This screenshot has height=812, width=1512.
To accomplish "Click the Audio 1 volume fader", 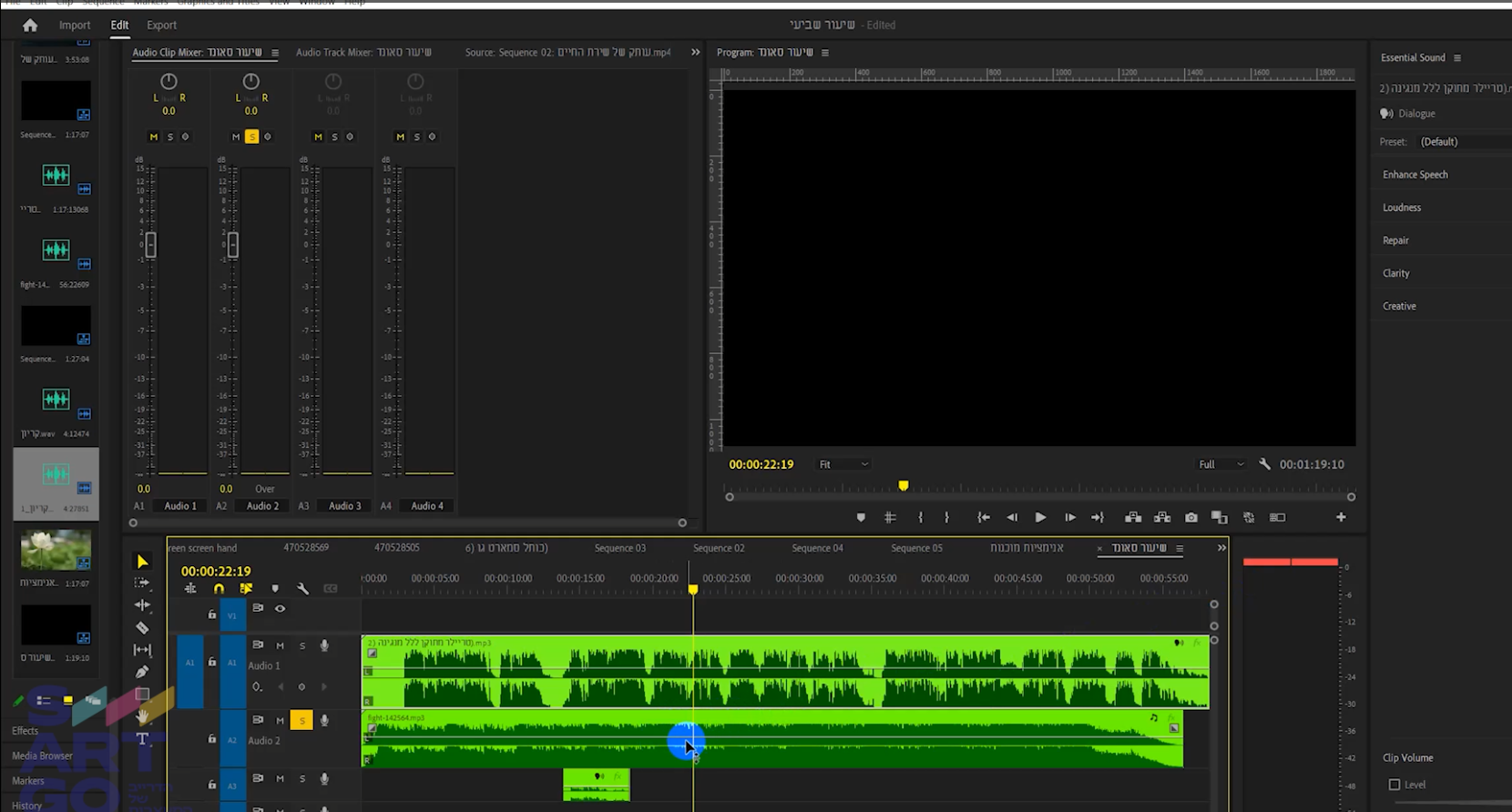I will 151,244.
